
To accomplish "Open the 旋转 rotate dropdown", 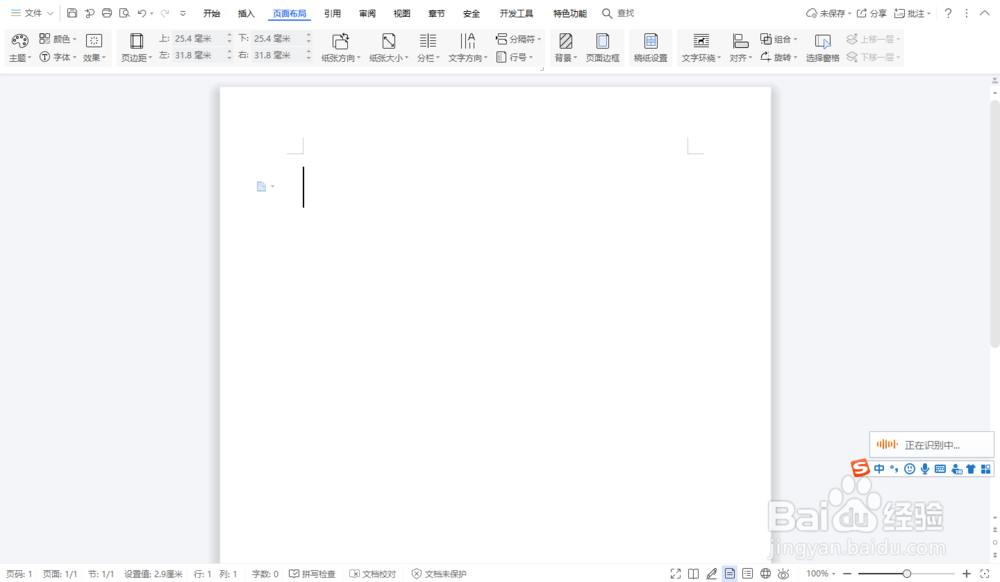I will pyautogui.click(x=779, y=57).
